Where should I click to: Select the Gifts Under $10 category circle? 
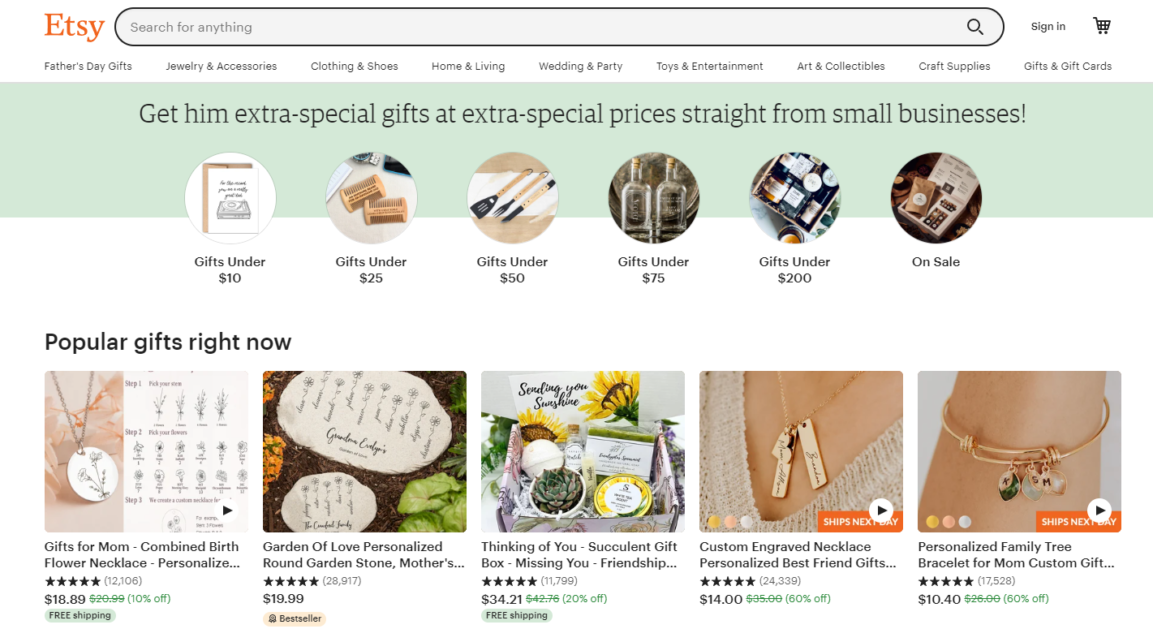pyautogui.click(x=230, y=197)
